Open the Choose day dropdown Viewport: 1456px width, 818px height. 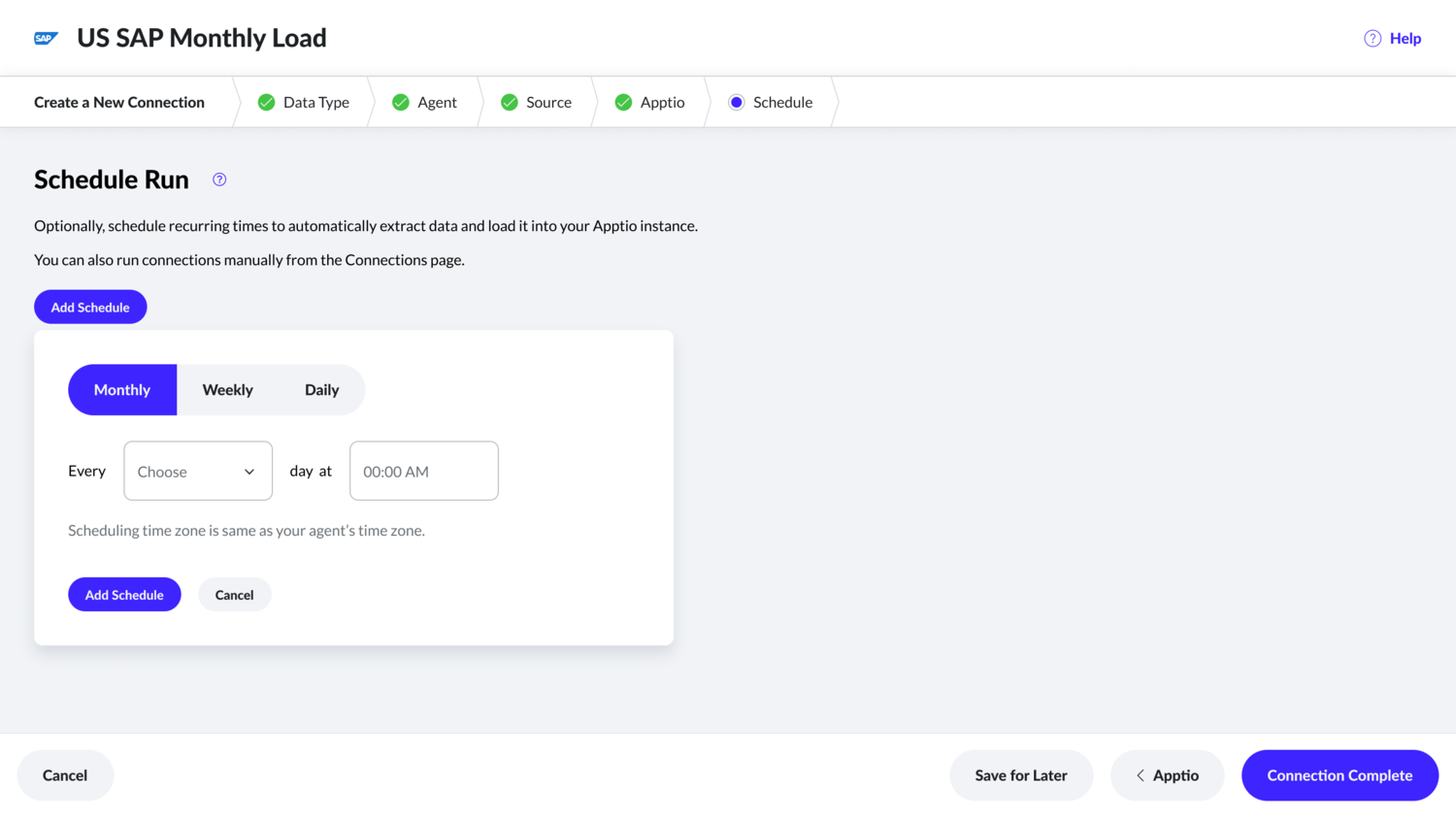pyautogui.click(x=197, y=471)
